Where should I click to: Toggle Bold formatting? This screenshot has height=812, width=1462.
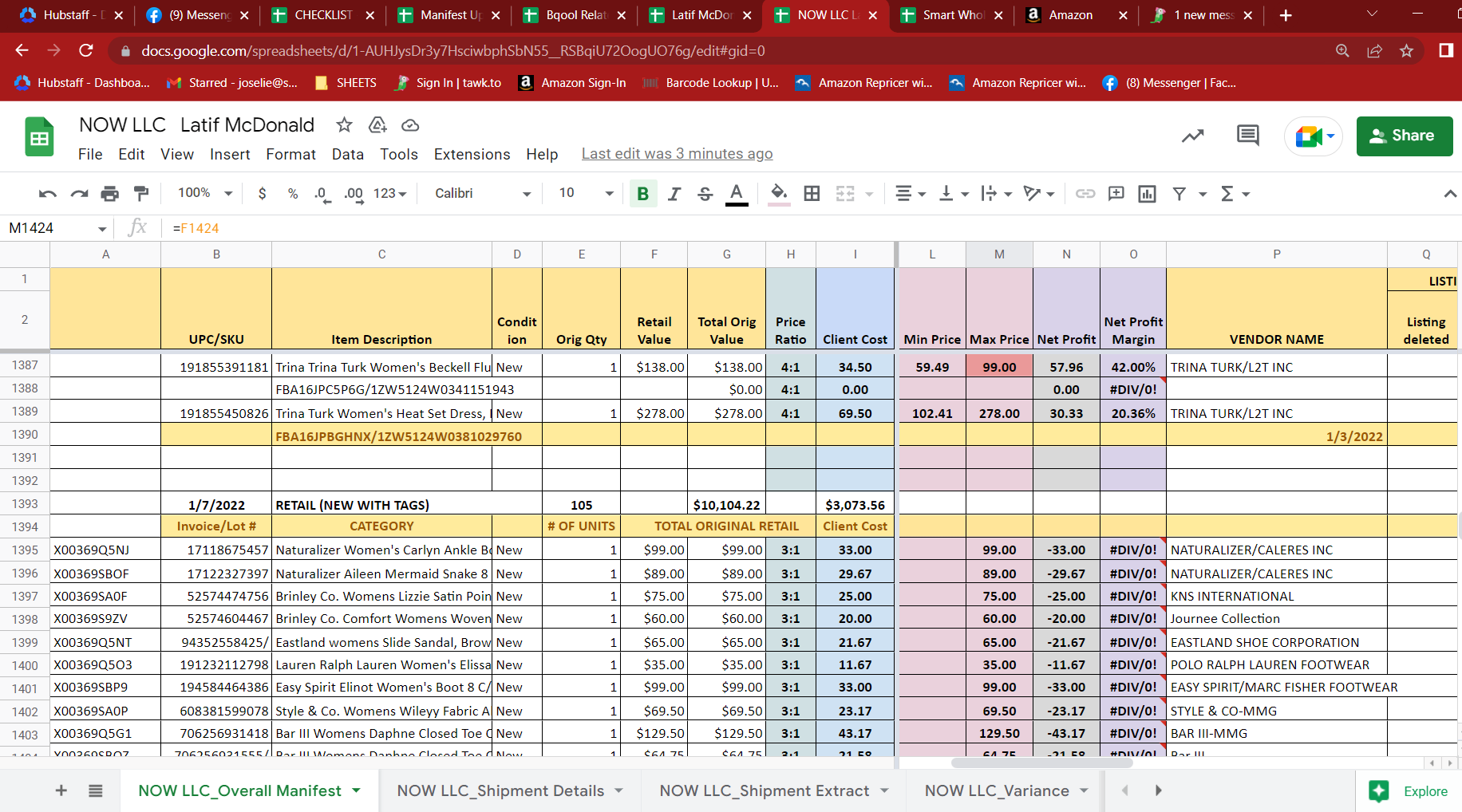pyautogui.click(x=642, y=194)
